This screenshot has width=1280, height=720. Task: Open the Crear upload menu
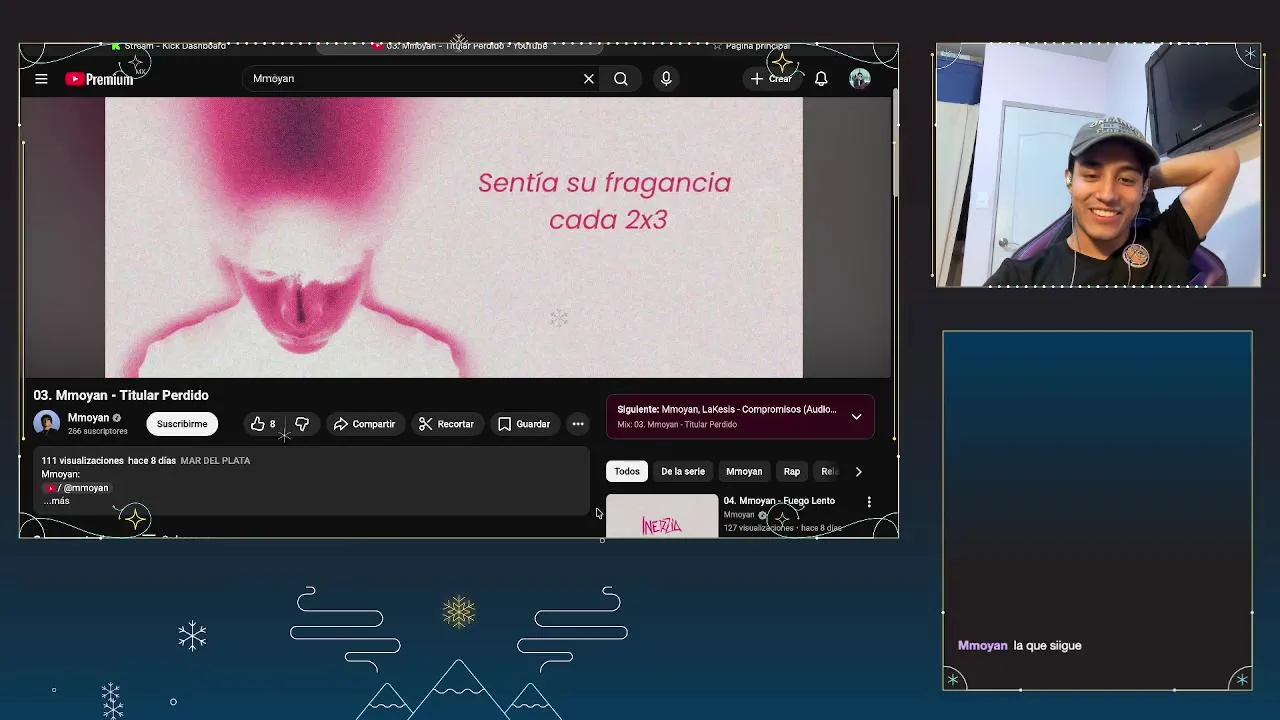(x=772, y=79)
